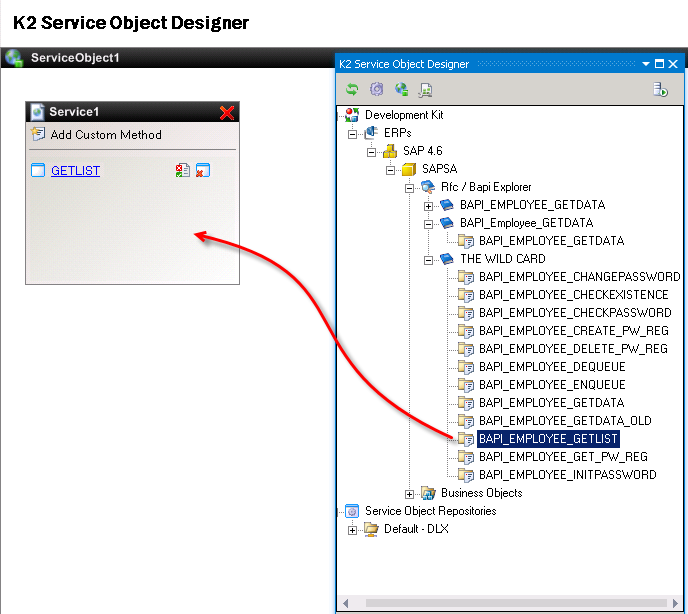Select BAPI_EMPLOYEE_DEQUEUE
The width and height of the screenshot is (688, 614).
pos(552,367)
